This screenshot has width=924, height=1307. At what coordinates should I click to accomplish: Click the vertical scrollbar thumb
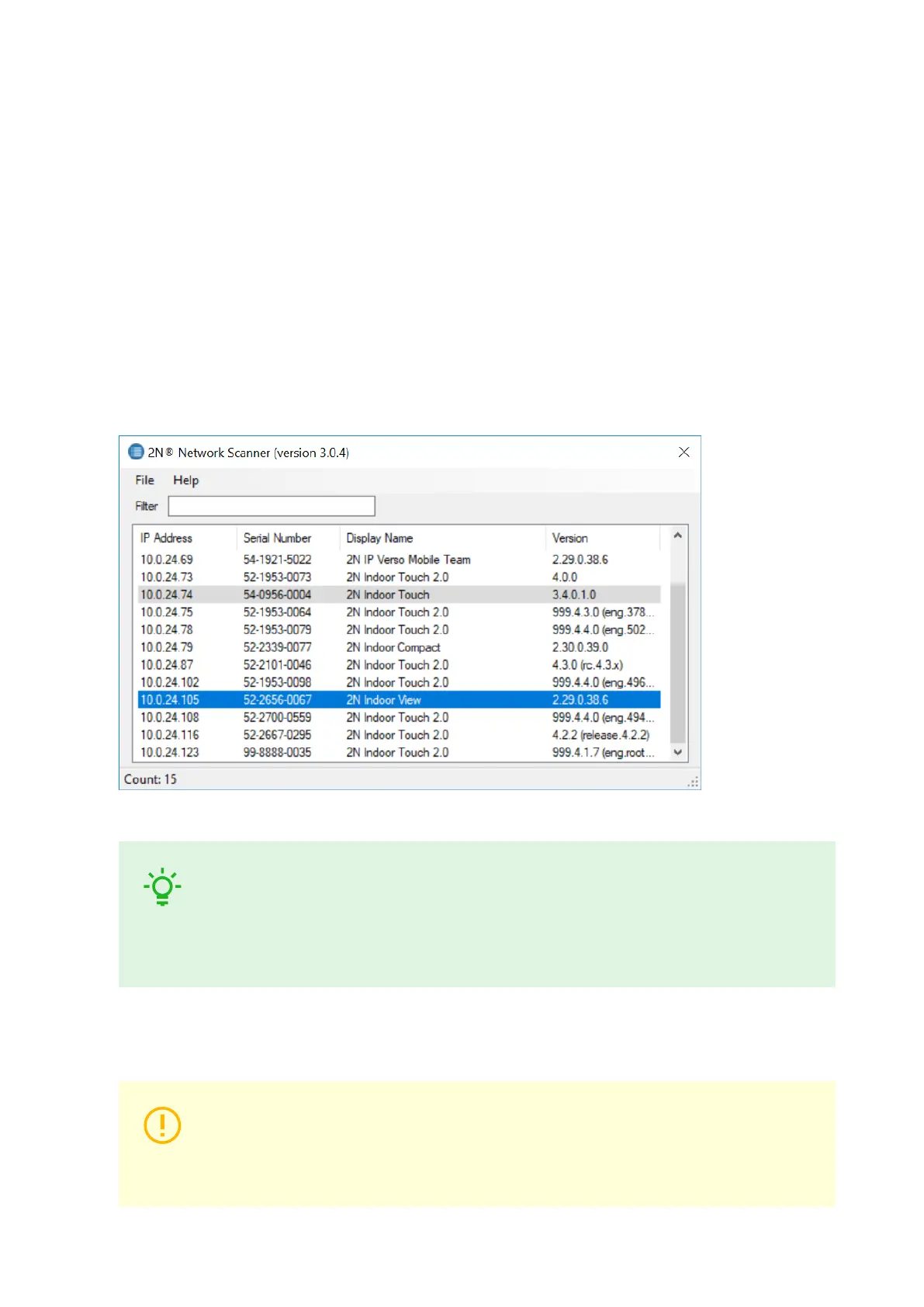(677, 664)
